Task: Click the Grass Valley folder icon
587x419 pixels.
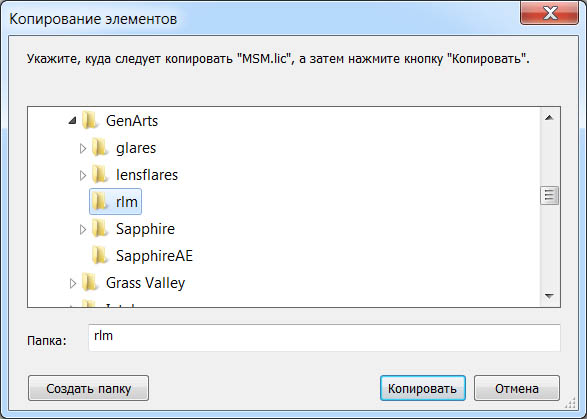Action: pos(90,282)
